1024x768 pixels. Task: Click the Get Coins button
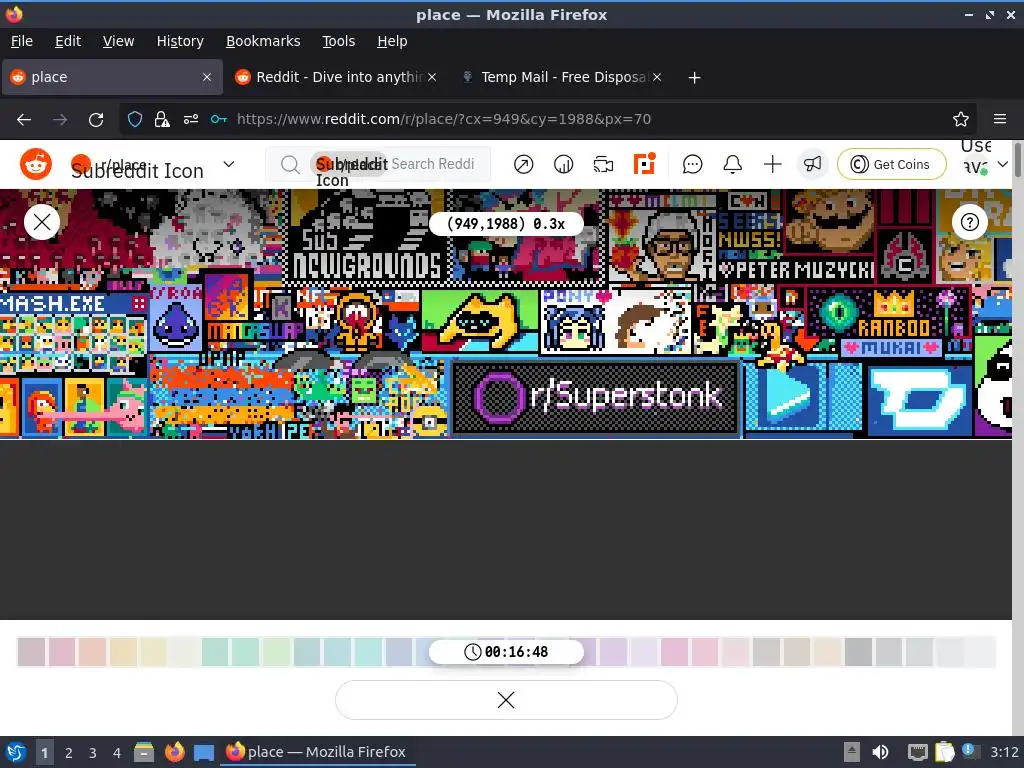891,165
